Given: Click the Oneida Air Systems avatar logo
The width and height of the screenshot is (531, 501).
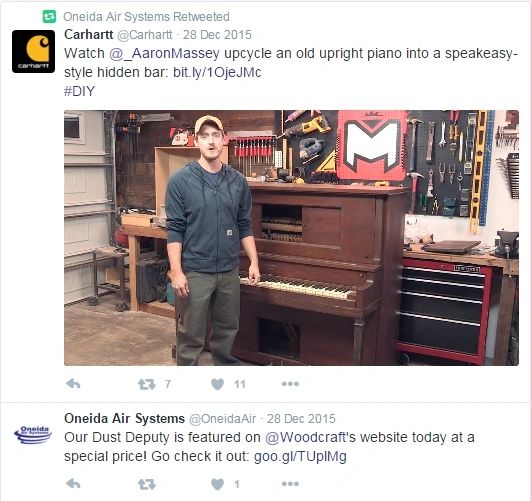Looking at the screenshot, I should coord(33,435).
